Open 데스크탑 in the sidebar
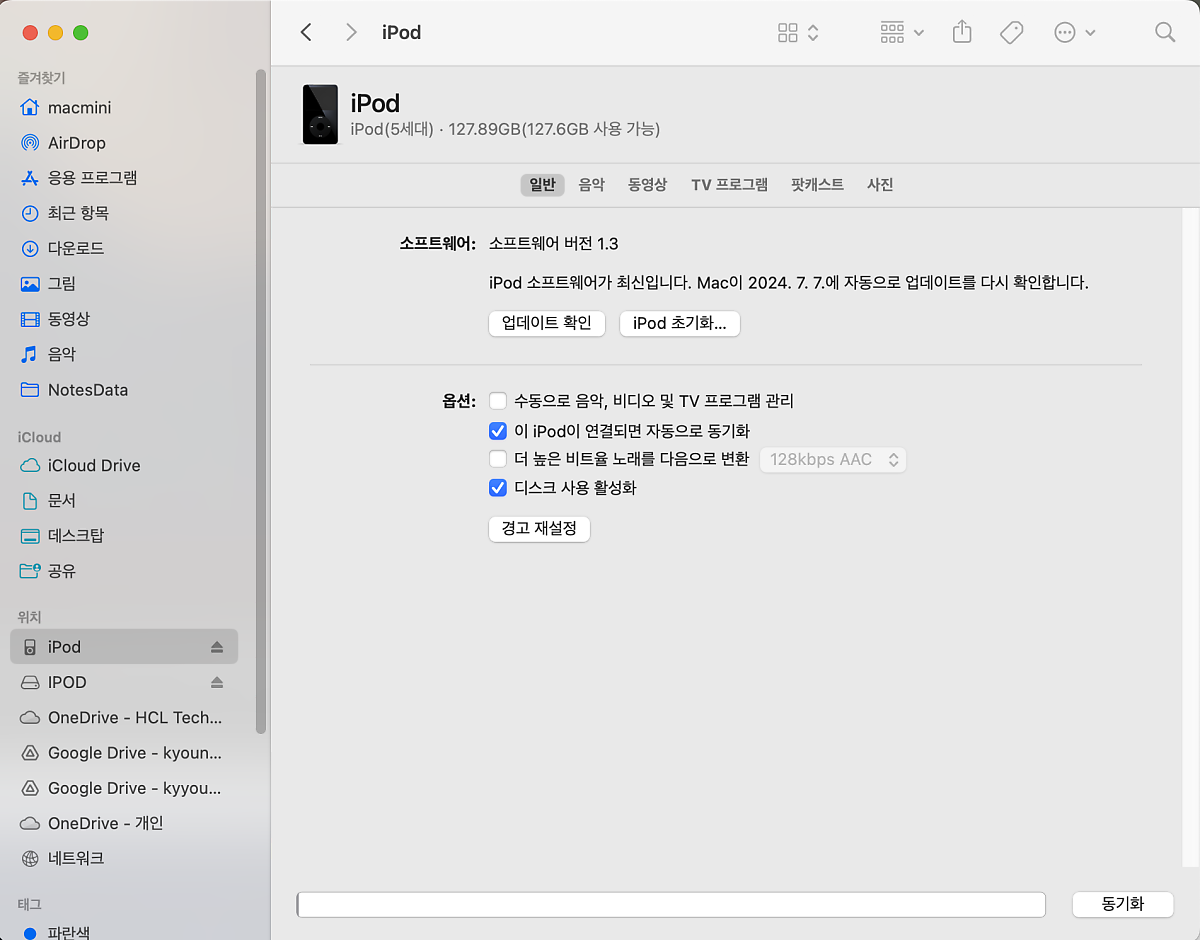Image resolution: width=1200 pixels, height=940 pixels. (x=124, y=536)
